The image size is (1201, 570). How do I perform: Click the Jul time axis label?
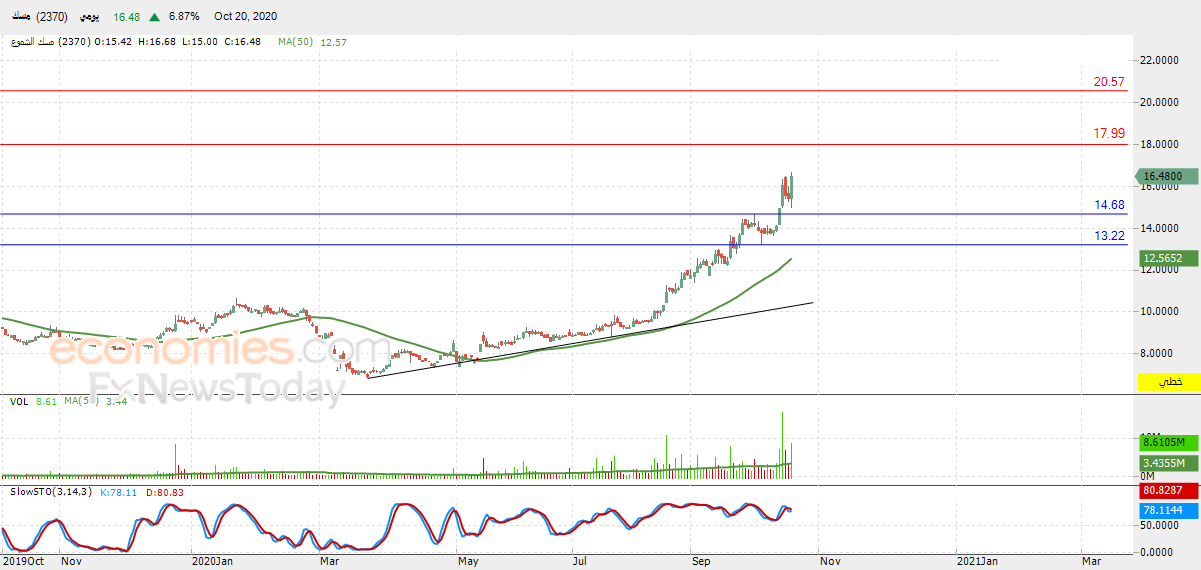pos(579,562)
